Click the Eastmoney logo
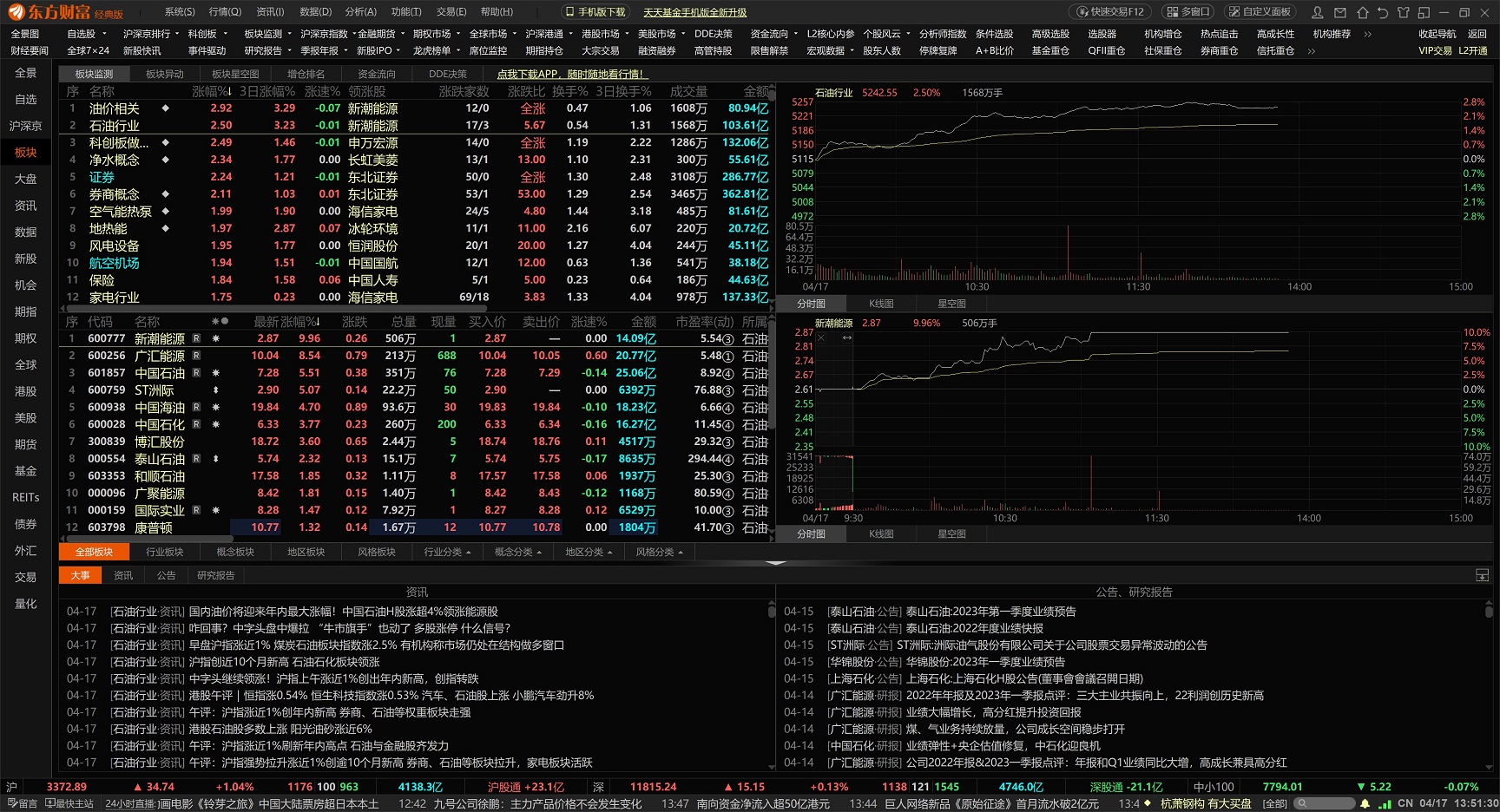 66,12
